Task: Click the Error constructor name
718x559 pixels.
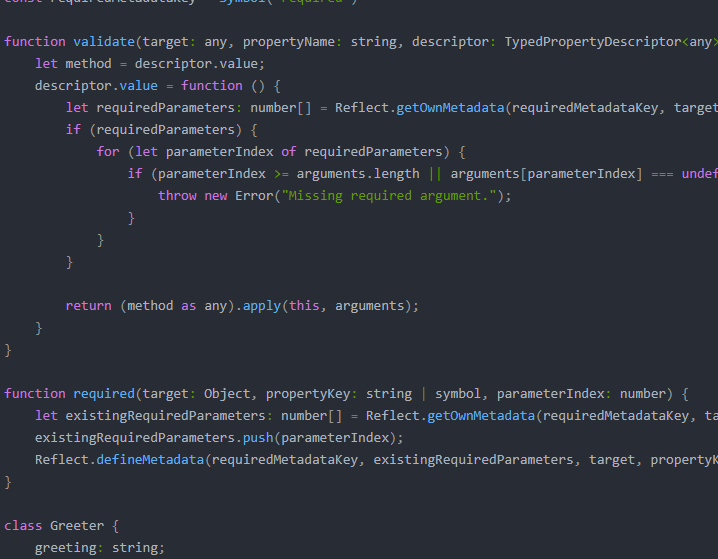Action: point(254,195)
